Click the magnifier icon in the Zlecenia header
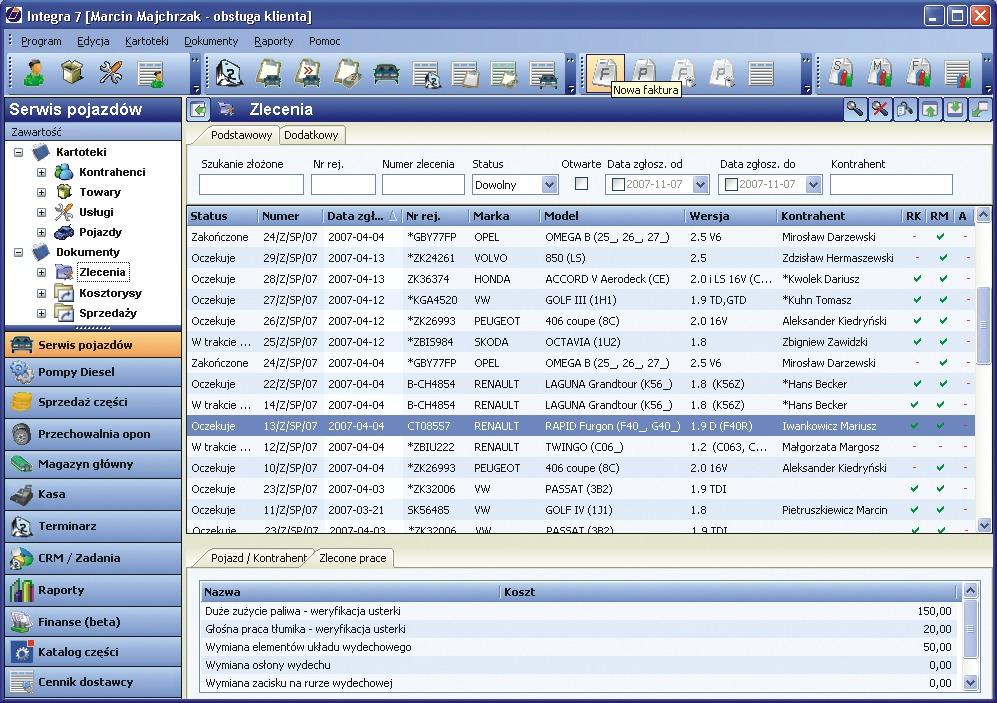Image resolution: width=997 pixels, height=703 pixels. click(855, 109)
